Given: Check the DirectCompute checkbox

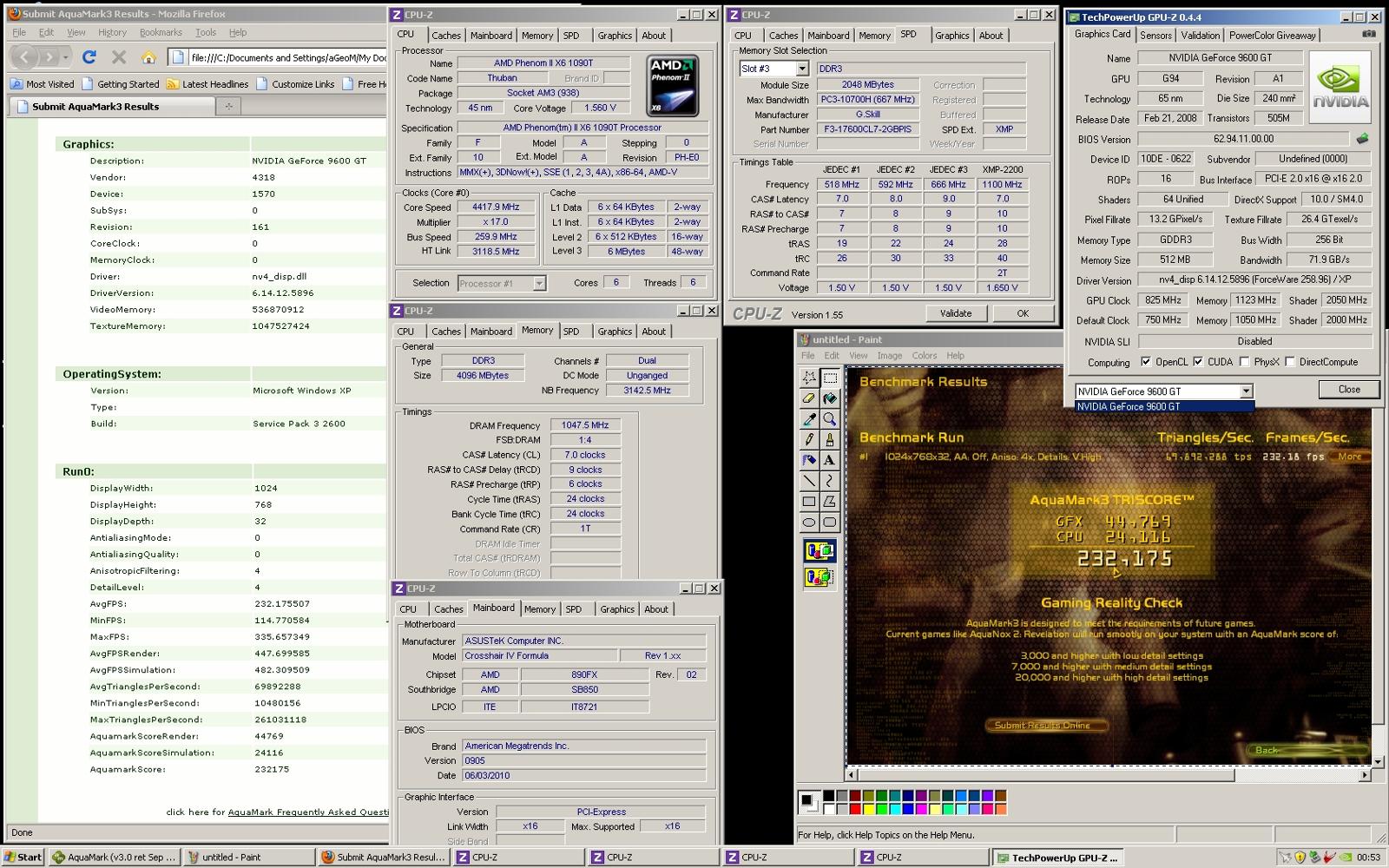Looking at the screenshot, I should pos(1290,362).
